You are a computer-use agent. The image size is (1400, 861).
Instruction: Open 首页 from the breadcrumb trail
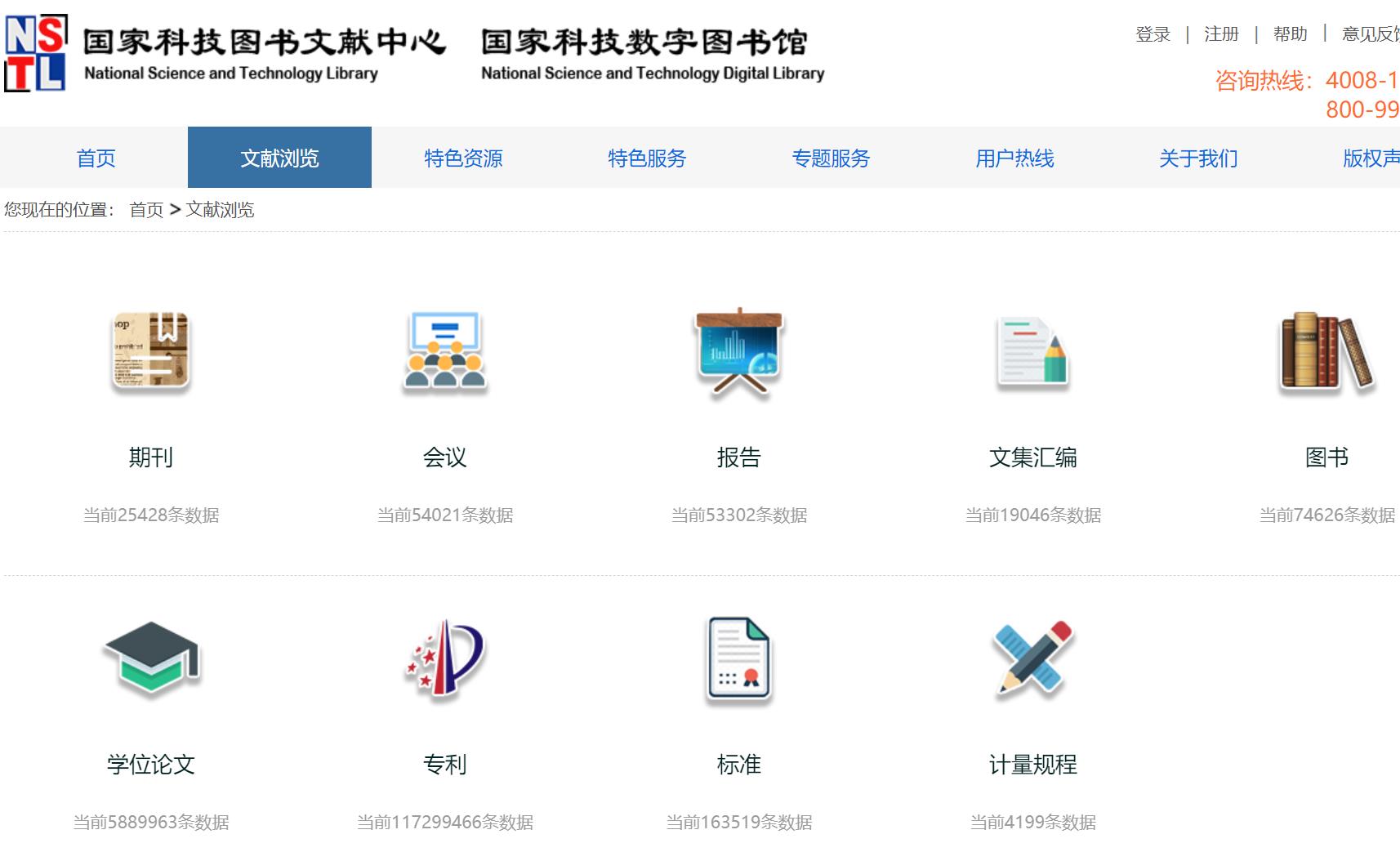[148, 210]
